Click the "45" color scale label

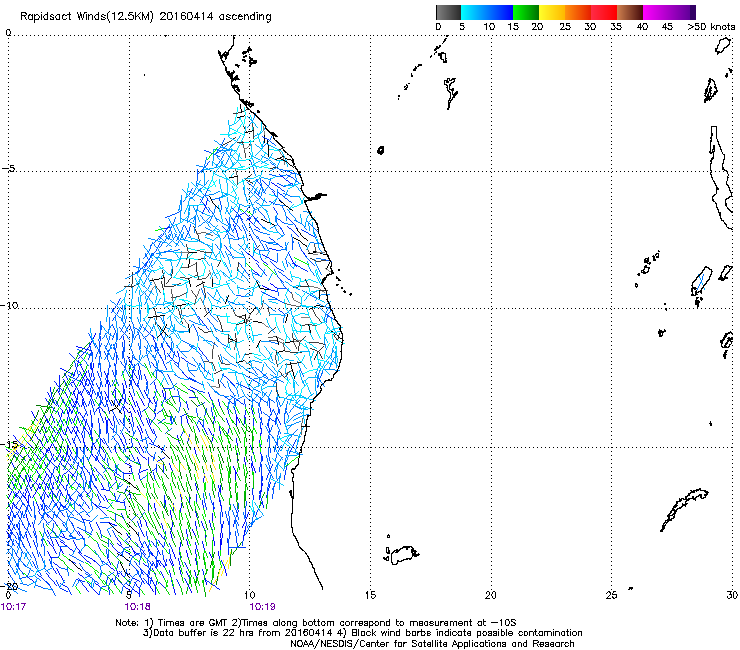(667, 27)
